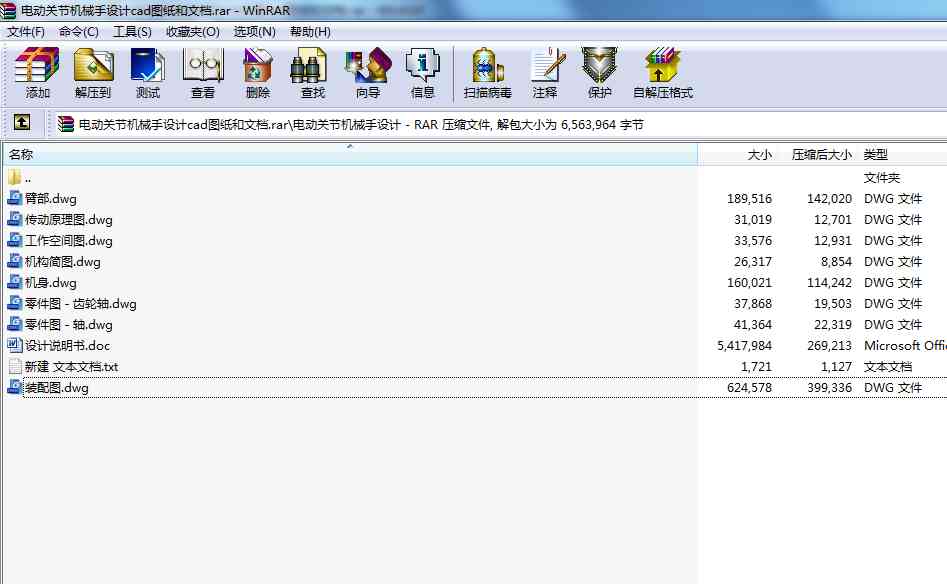Image resolution: width=947 pixels, height=584 pixels.
Task: Click size value 1,721
Action: pos(756,367)
